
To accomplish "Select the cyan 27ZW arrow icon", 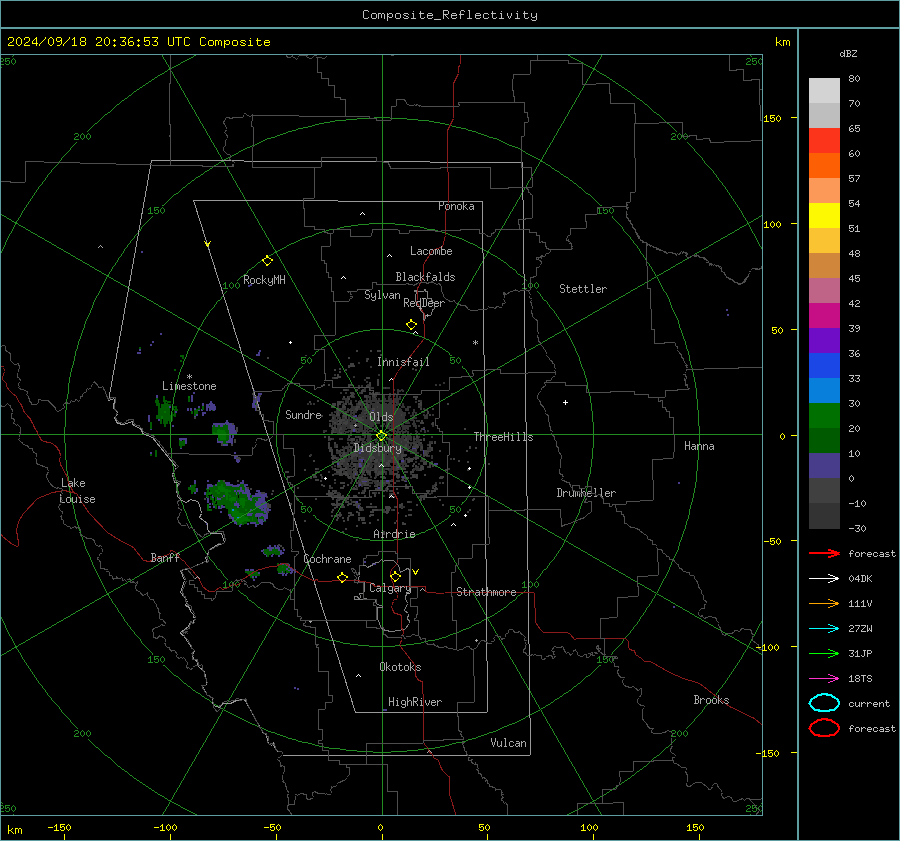I will pyautogui.click(x=824, y=628).
